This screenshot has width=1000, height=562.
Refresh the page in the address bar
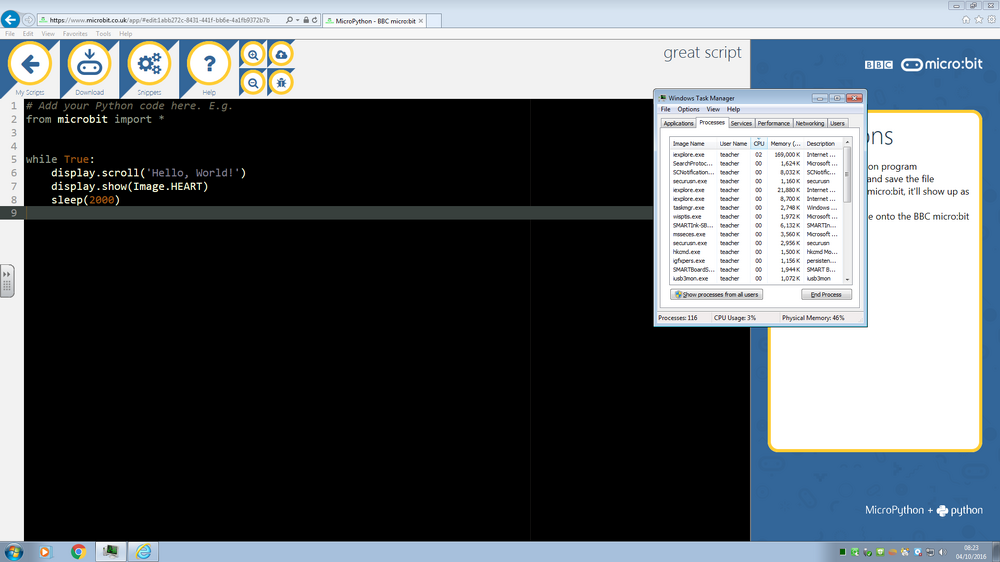coord(315,20)
